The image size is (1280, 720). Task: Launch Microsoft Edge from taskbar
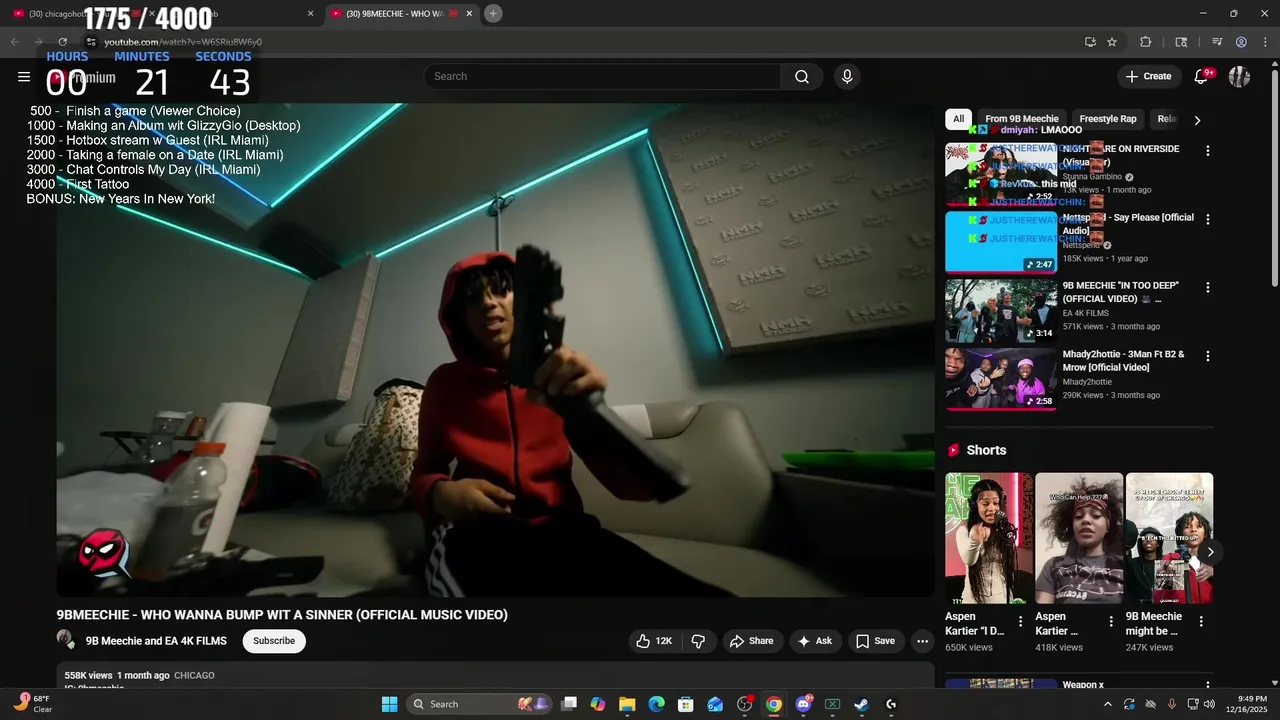click(656, 704)
